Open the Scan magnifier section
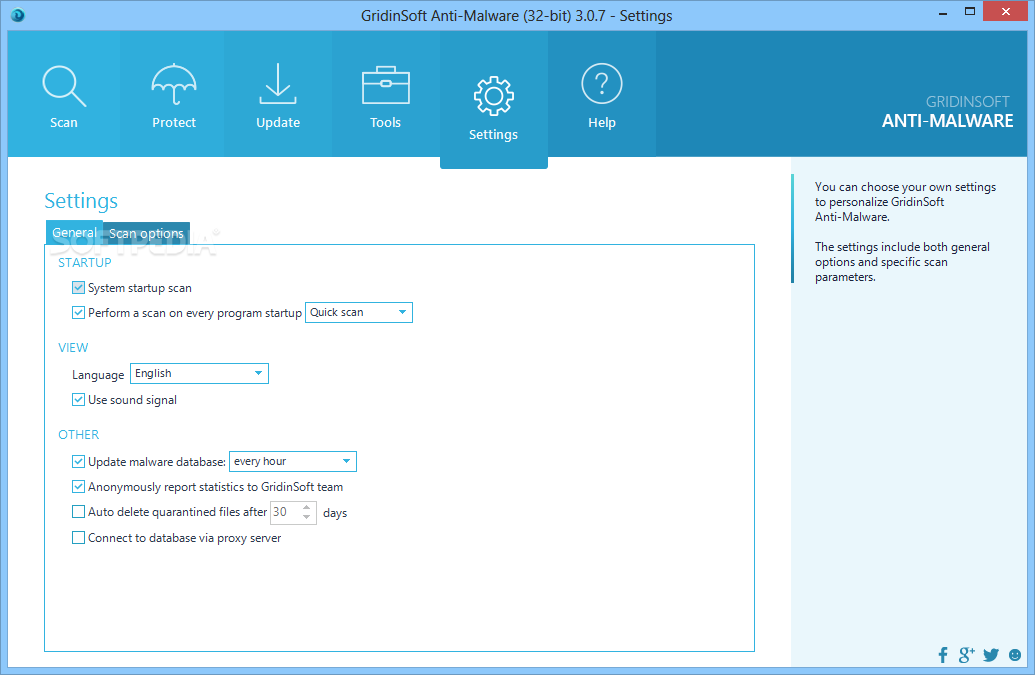This screenshot has width=1035, height=675. [64, 96]
